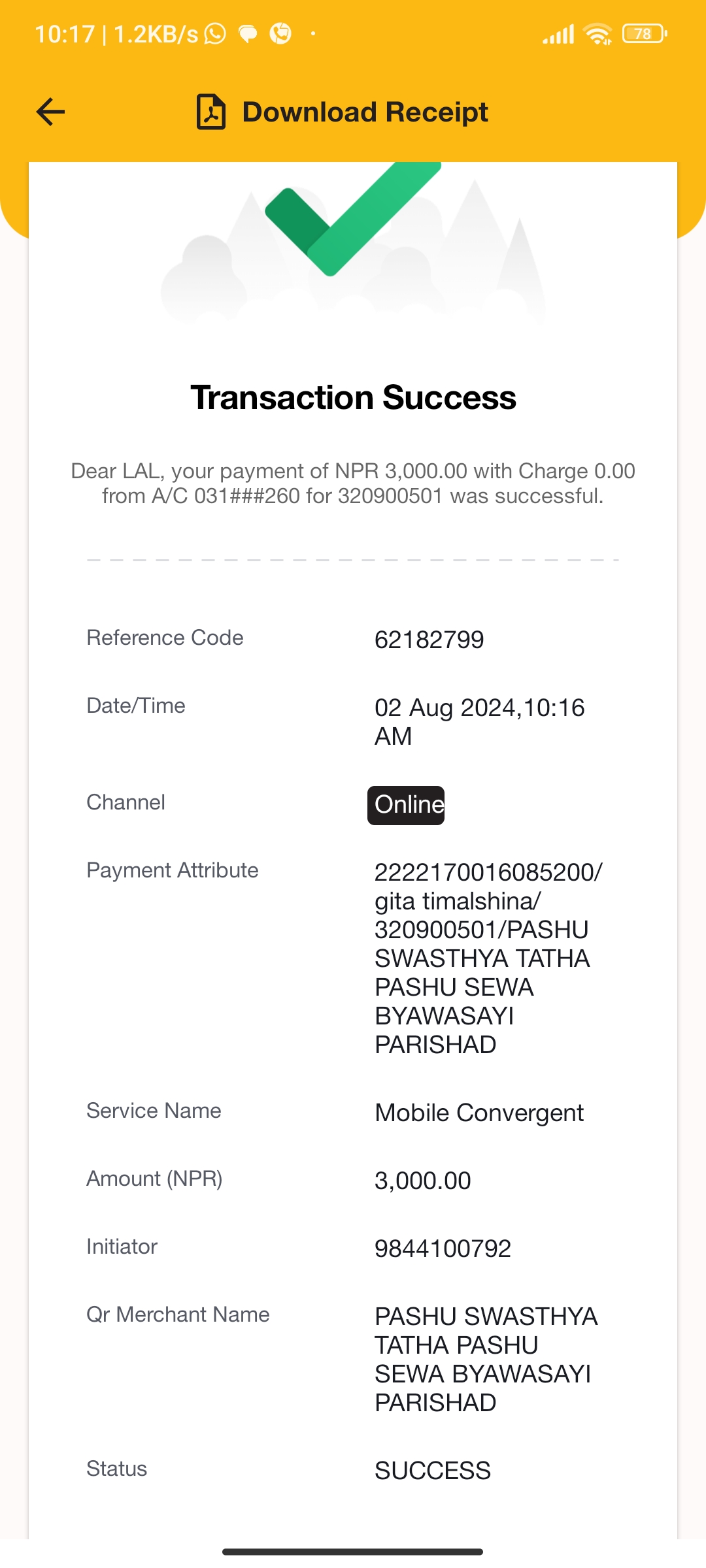Tap the battery indicator icon

tap(645, 33)
